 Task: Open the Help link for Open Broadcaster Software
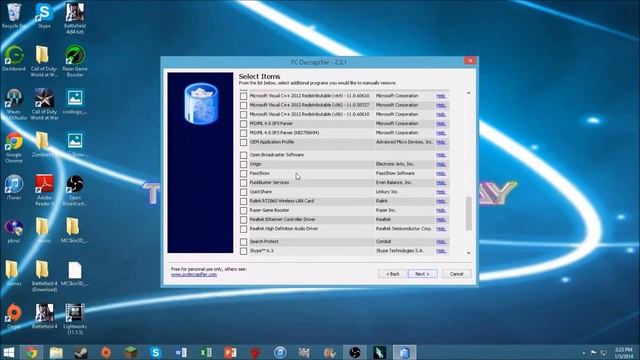[441, 155]
